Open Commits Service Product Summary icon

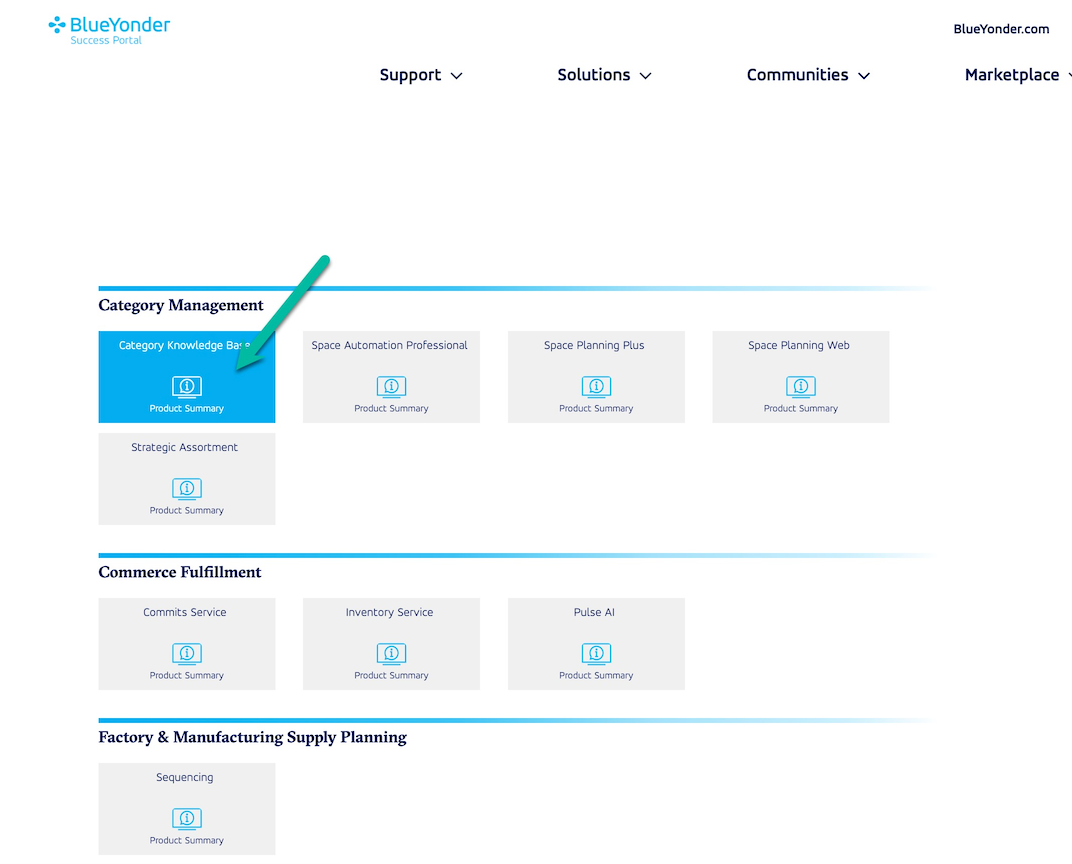(x=187, y=654)
